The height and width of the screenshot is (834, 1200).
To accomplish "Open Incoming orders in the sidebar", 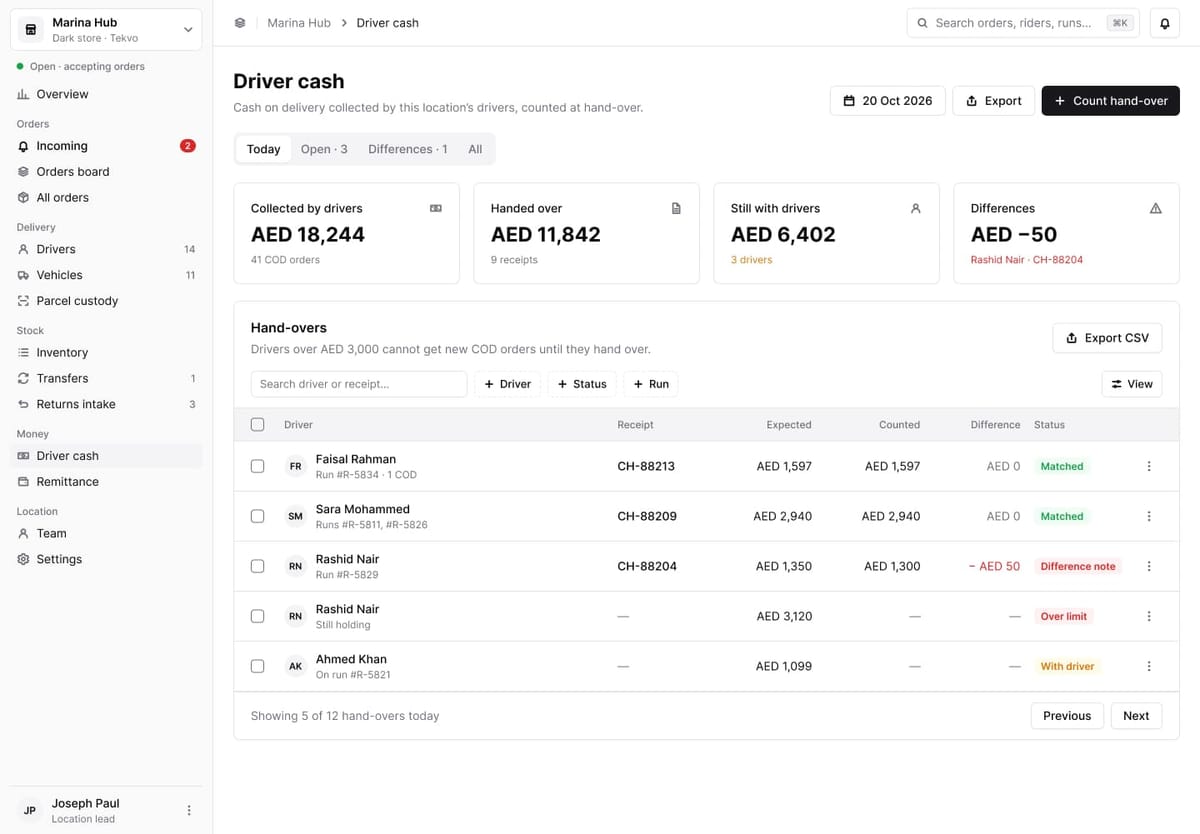I will (106, 146).
